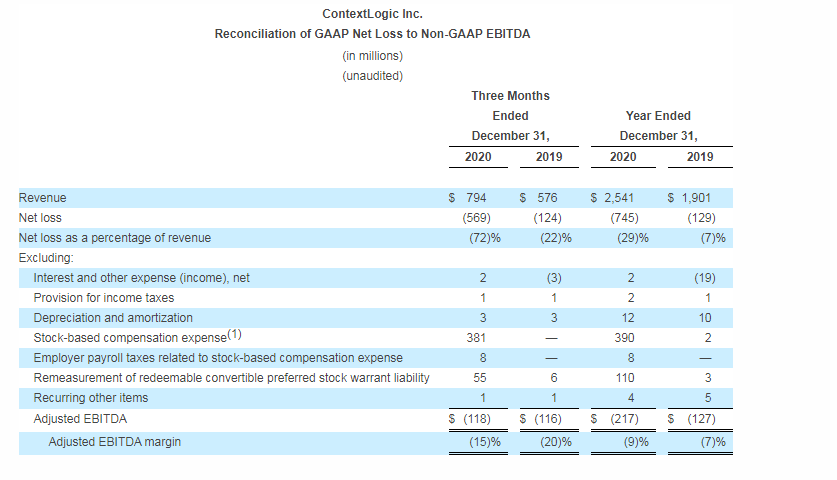This screenshot has width=837, height=480.
Task: Click Provision for income taxes label
Action: pyautogui.click(x=104, y=298)
